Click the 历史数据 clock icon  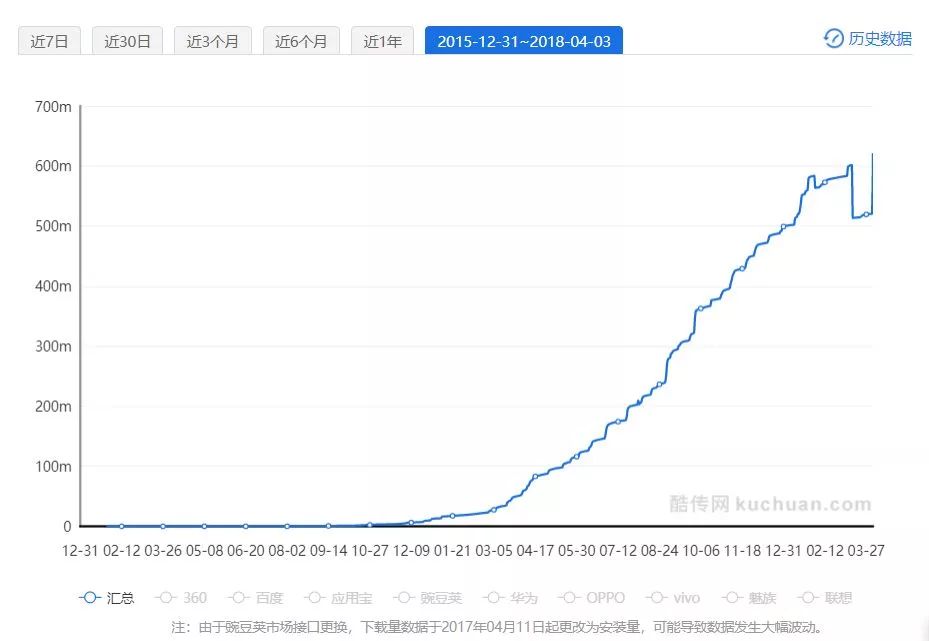[833, 38]
